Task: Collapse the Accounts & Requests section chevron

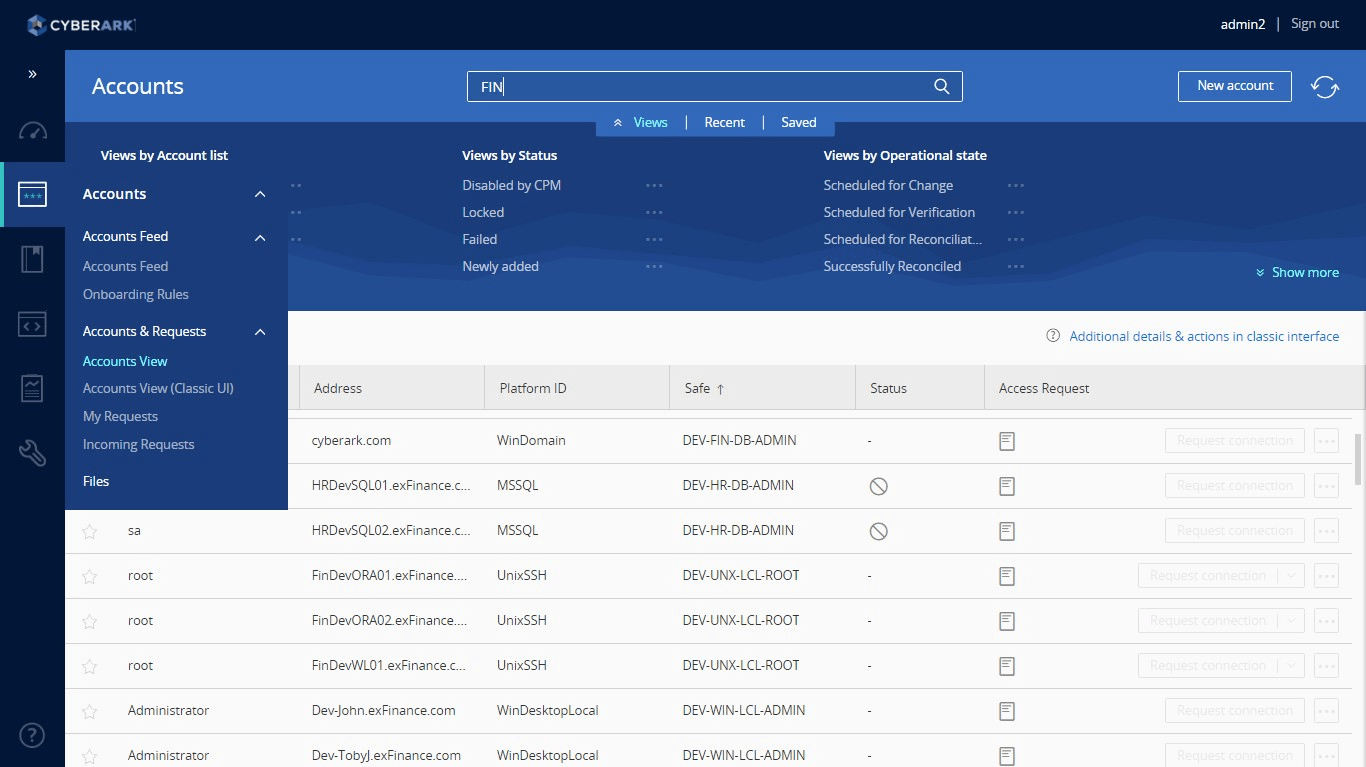Action: point(260,332)
